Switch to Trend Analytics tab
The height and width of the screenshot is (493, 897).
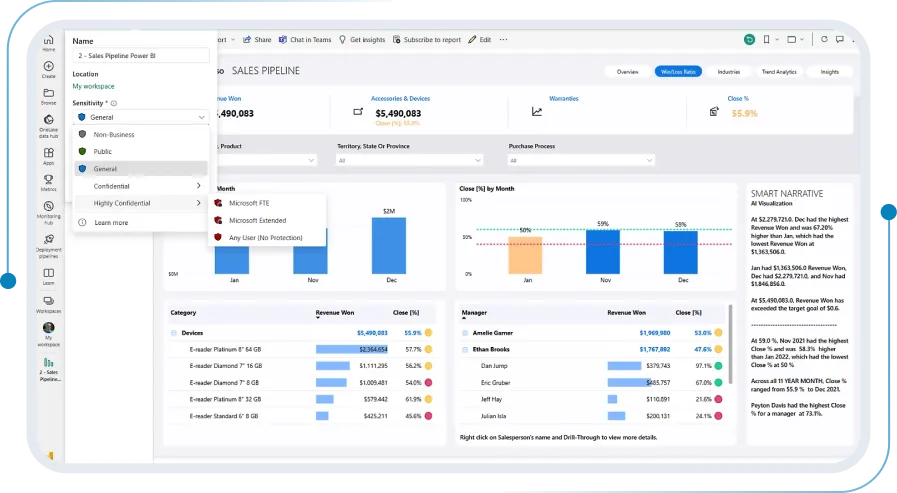point(779,71)
